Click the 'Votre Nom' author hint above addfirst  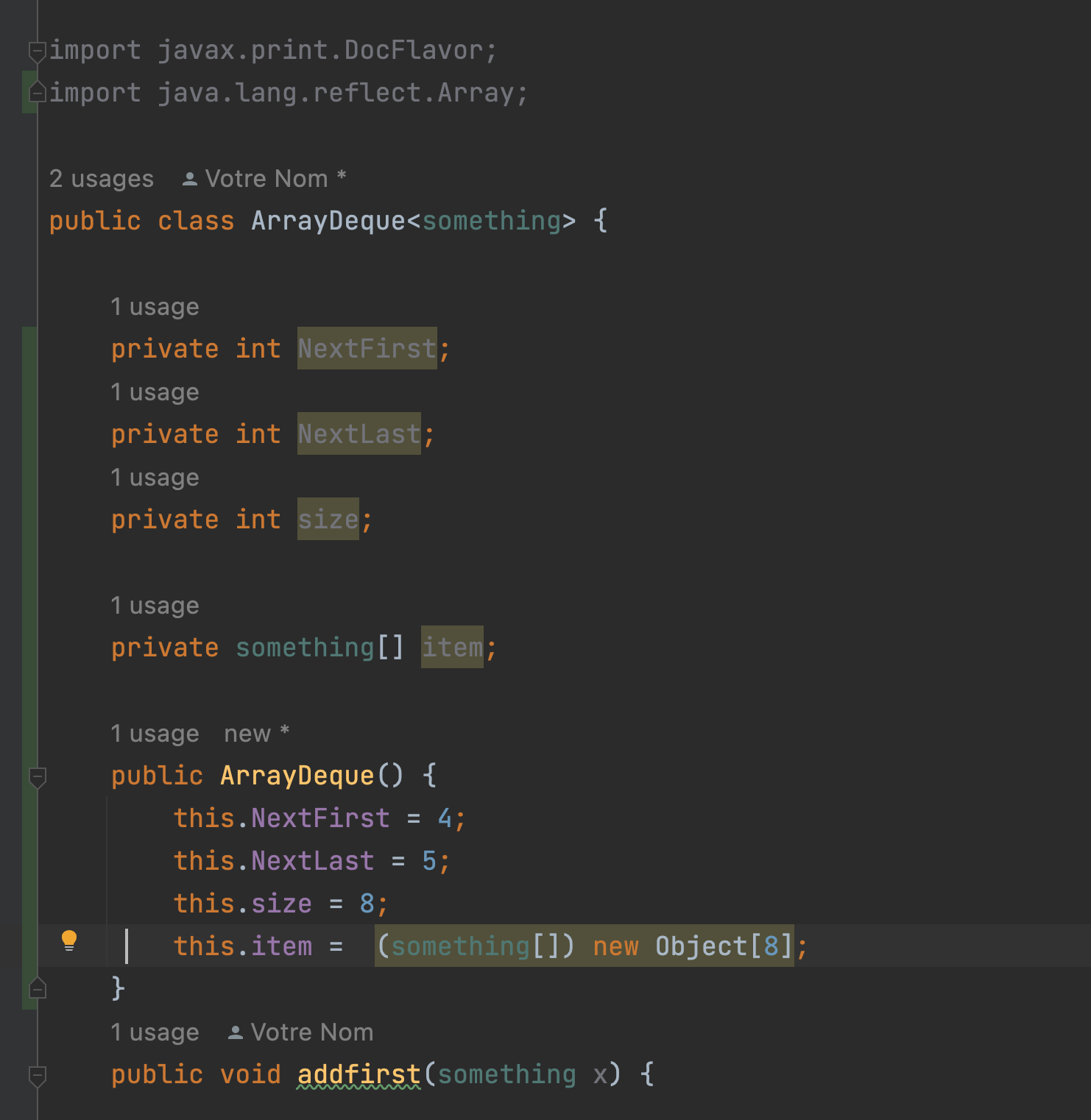[x=311, y=1032]
